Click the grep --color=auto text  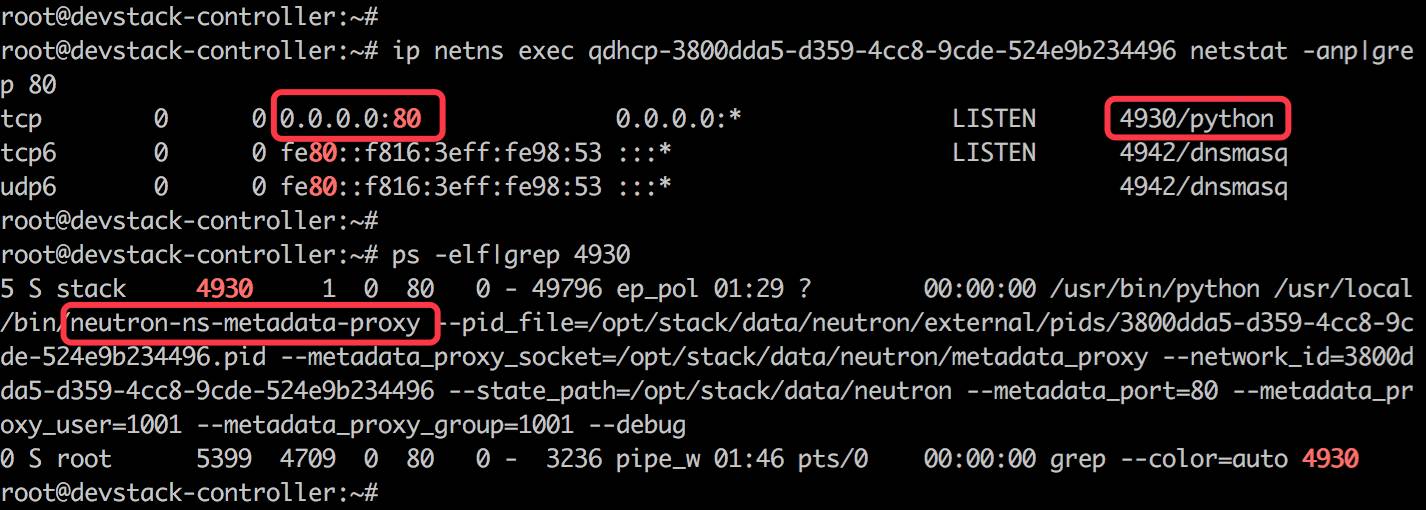point(1168,460)
